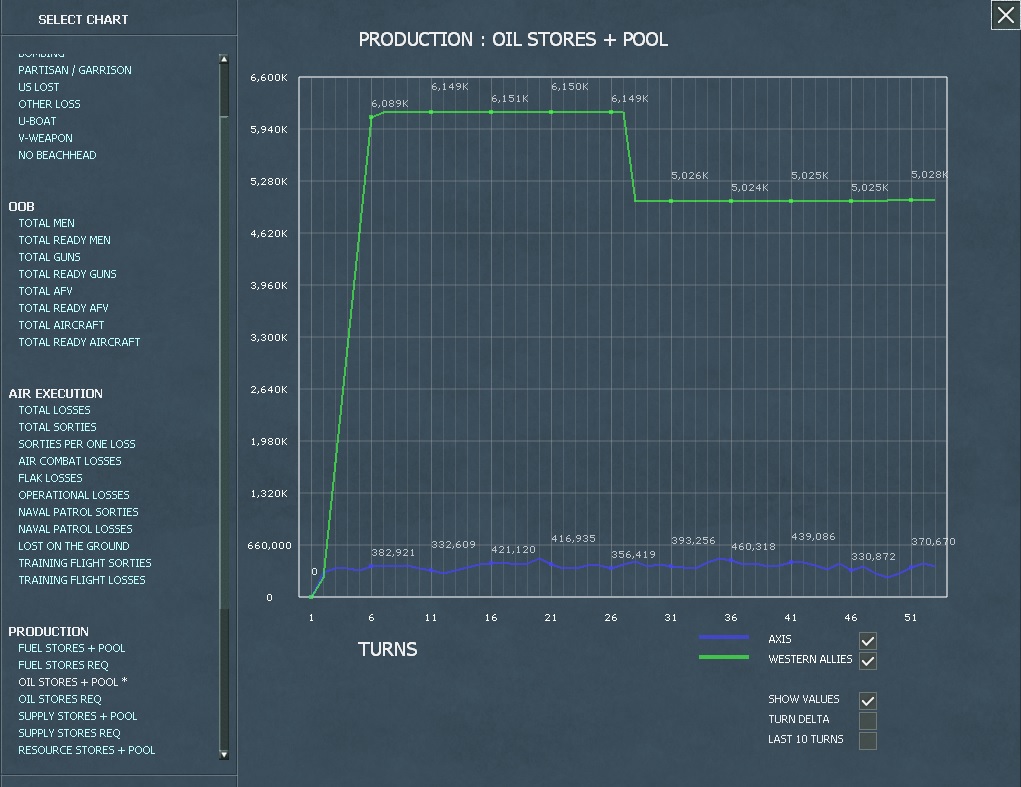Show the TOTAL AFV chart
The width and height of the screenshot is (1021, 787).
(x=45, y=290)
